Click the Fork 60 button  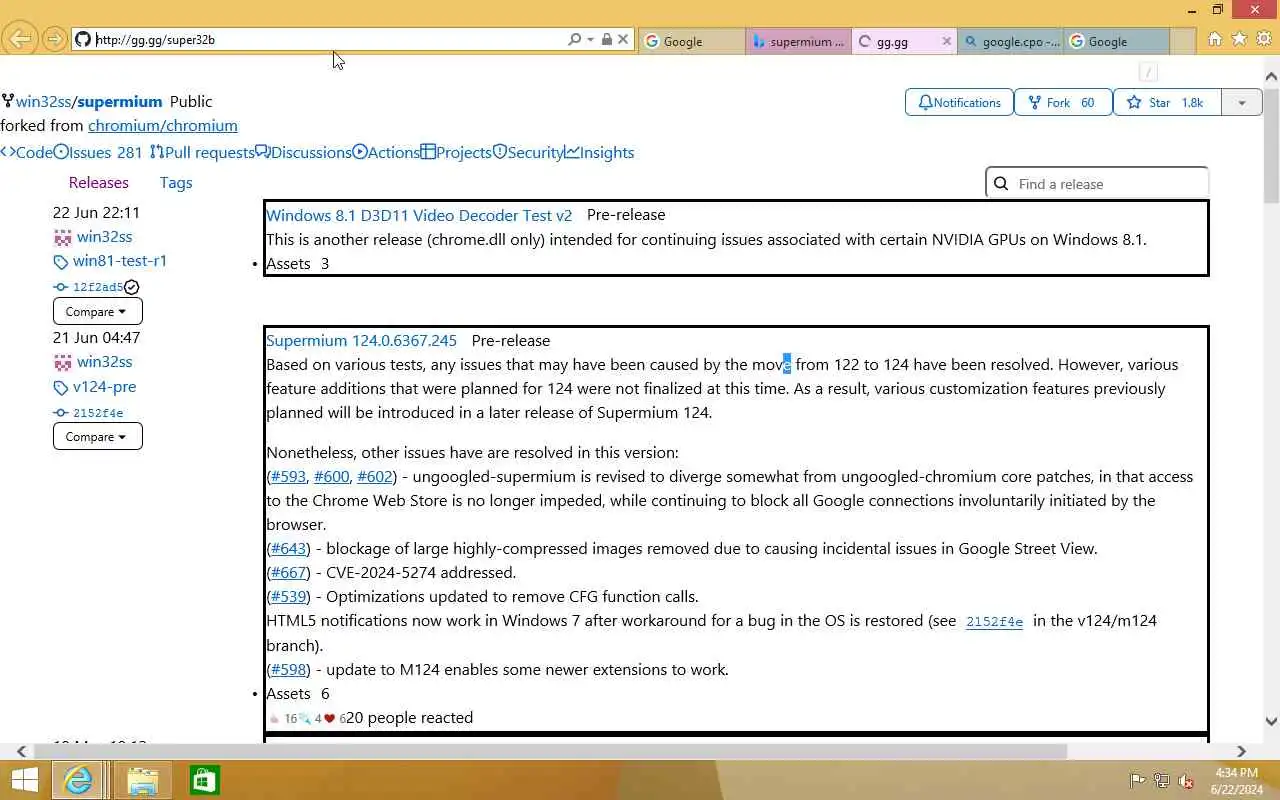(1063, 102)
